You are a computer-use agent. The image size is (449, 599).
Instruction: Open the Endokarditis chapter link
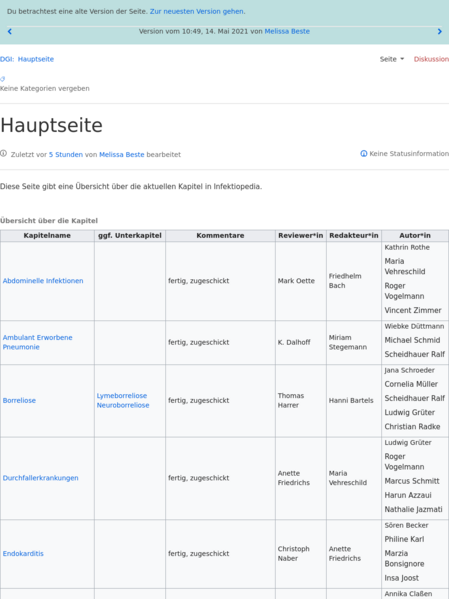pos(23,554)
